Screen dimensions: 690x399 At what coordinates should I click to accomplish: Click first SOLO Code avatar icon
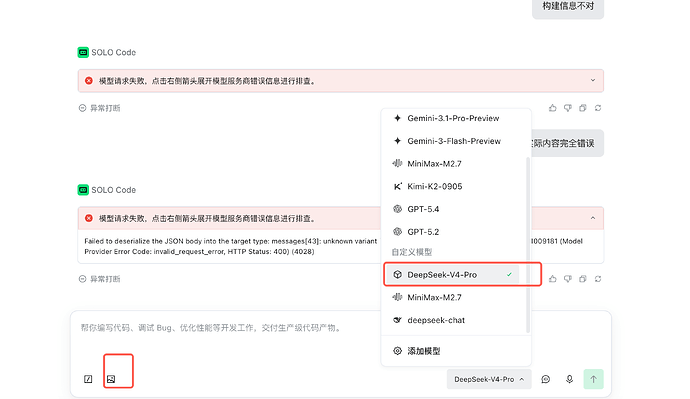tap(83, 52)
